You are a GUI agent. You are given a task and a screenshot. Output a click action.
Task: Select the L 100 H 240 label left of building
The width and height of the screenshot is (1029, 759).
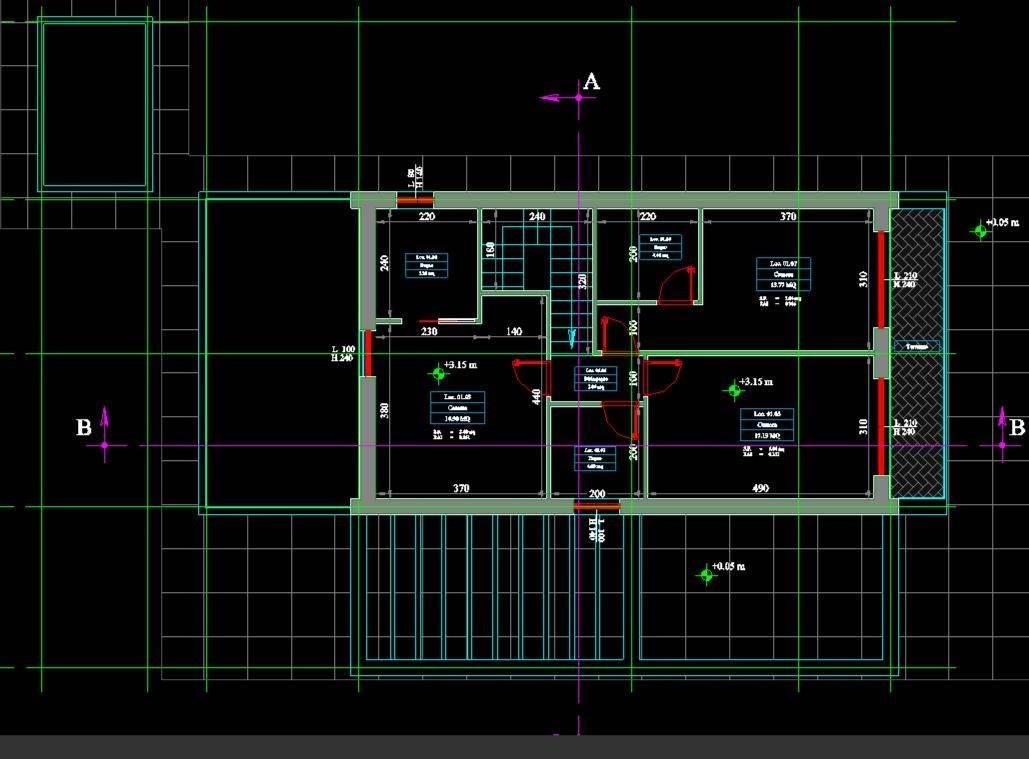(343, 354)
